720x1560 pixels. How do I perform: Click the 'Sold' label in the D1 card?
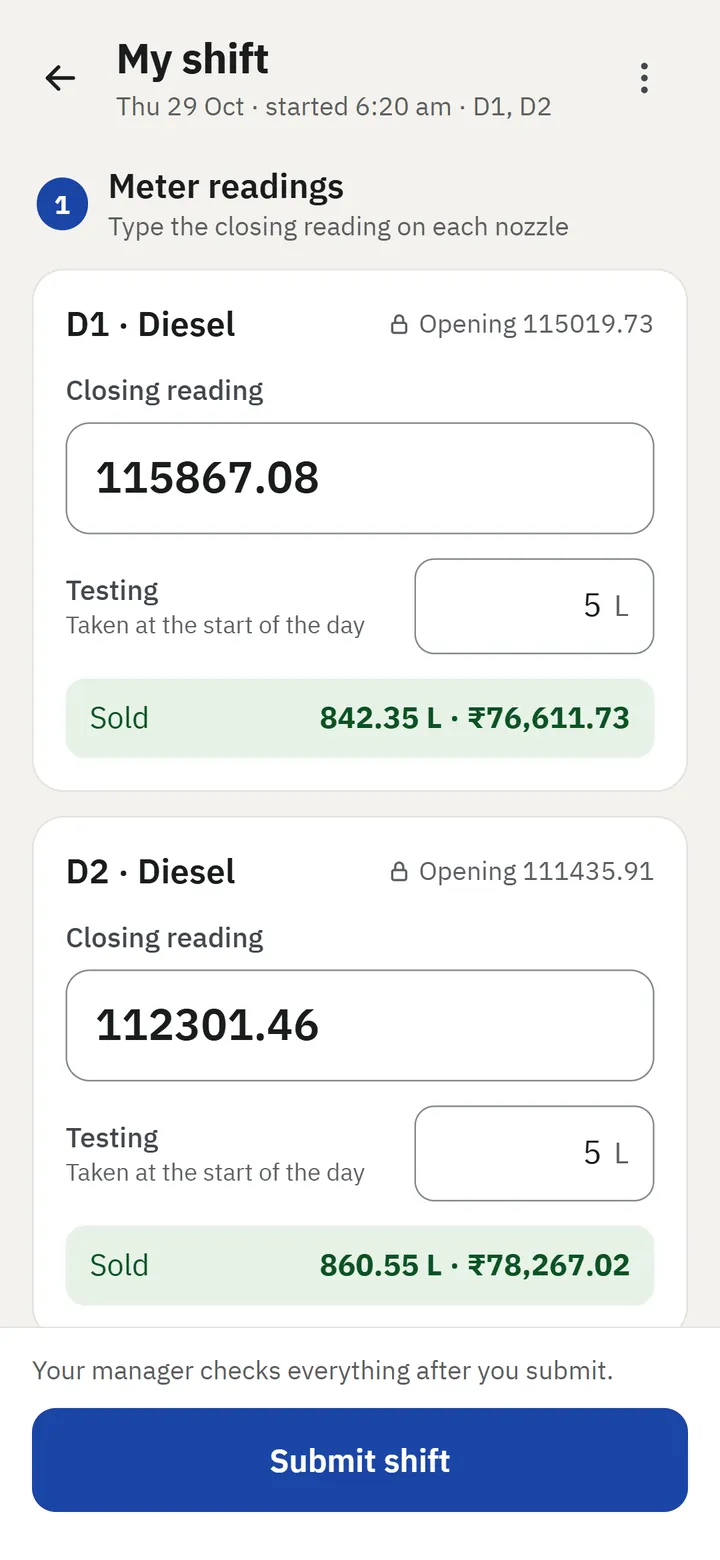(x=119, y=718)
